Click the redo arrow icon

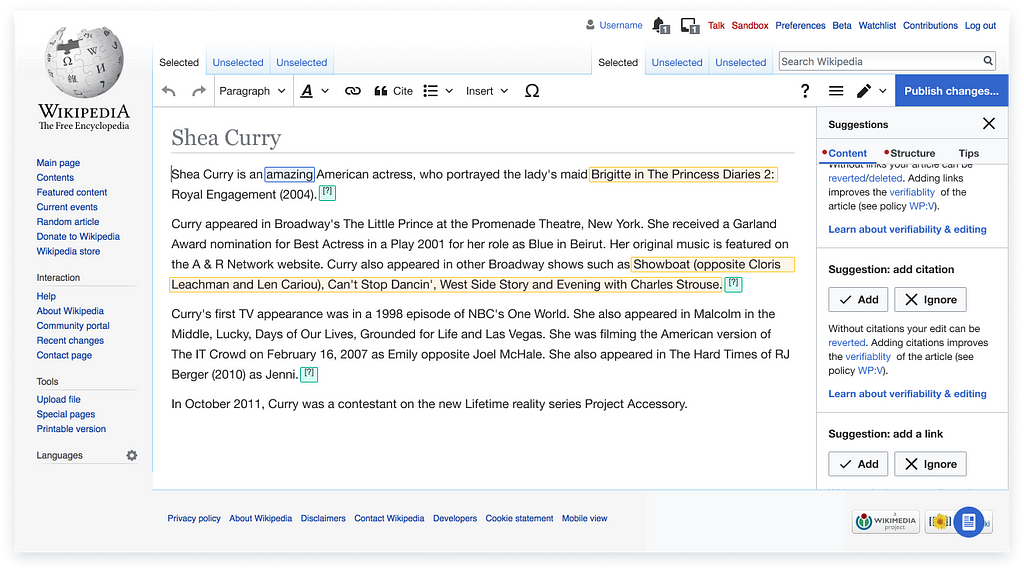(x=199, y=91)
